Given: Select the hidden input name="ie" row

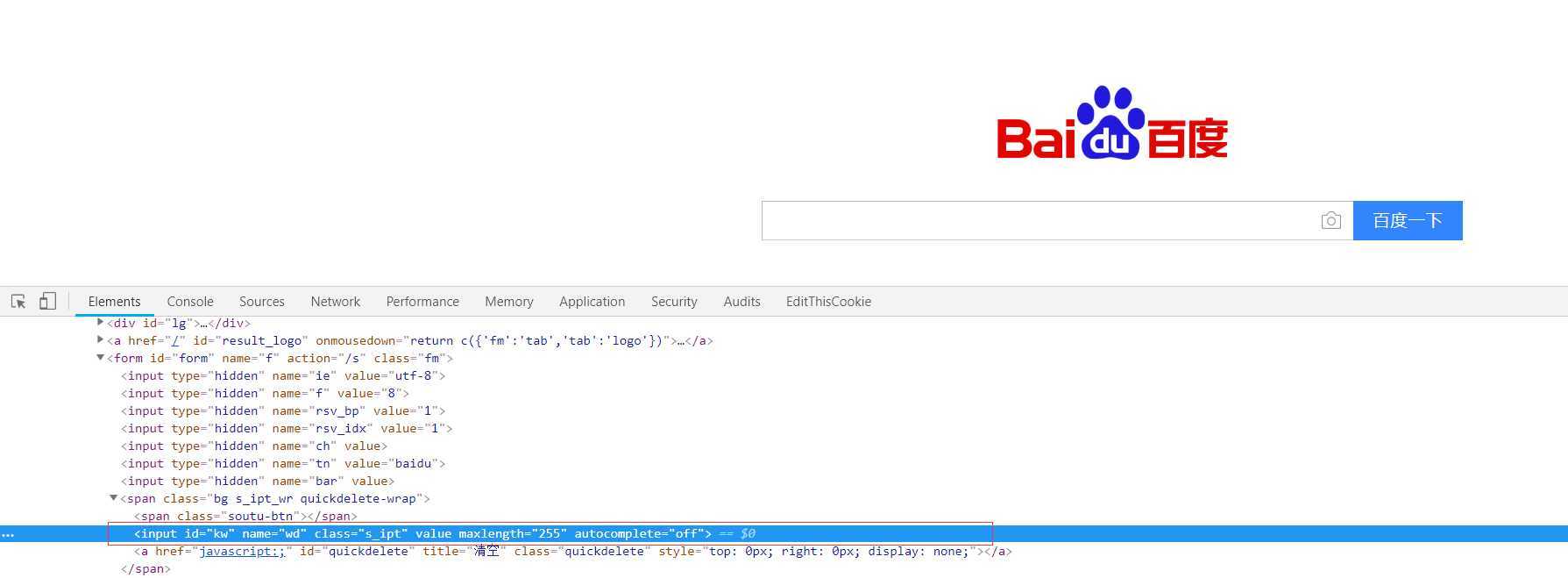Looking at the screenshot, I should 283,375.
